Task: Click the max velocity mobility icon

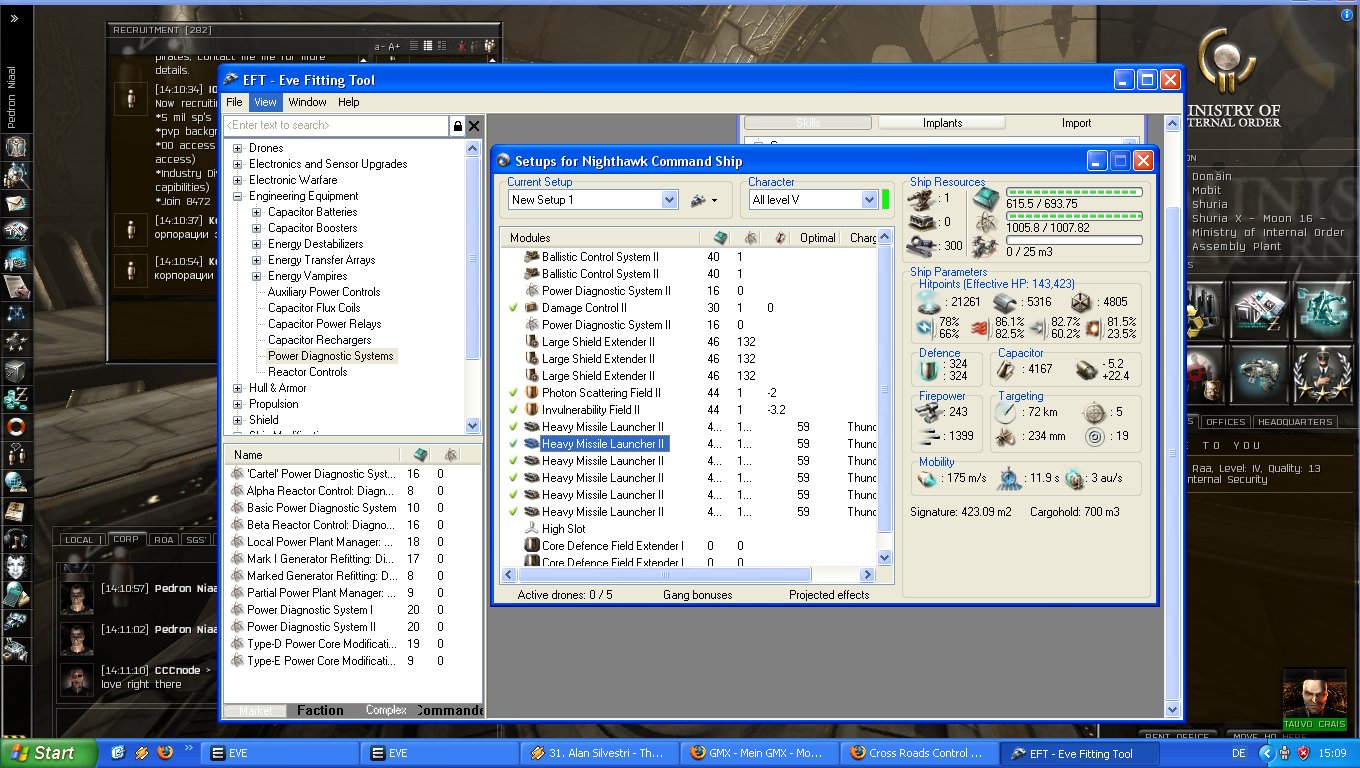Action: pos(927,479)
